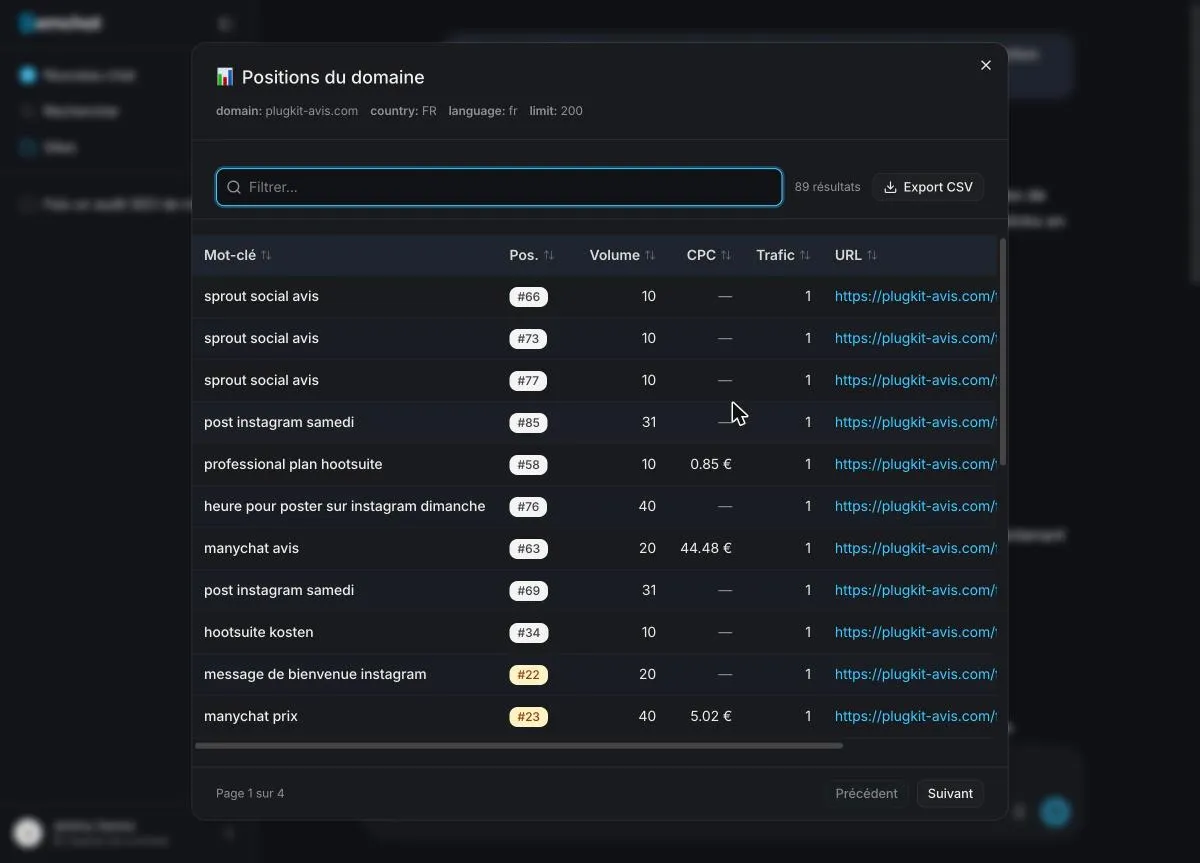1200x863 pixels.
Task: Click the download icon on Export CSV
Action: (x=890, y=187)
